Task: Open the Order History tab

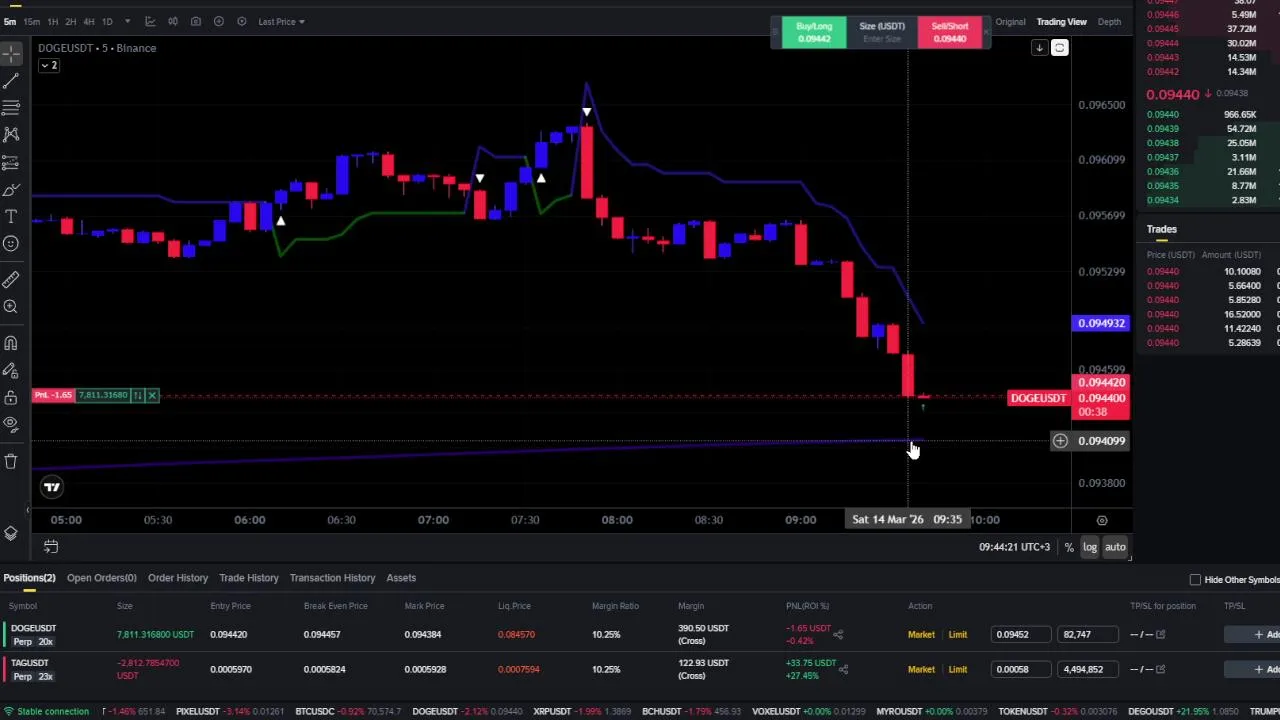Action: coord(178,578)
